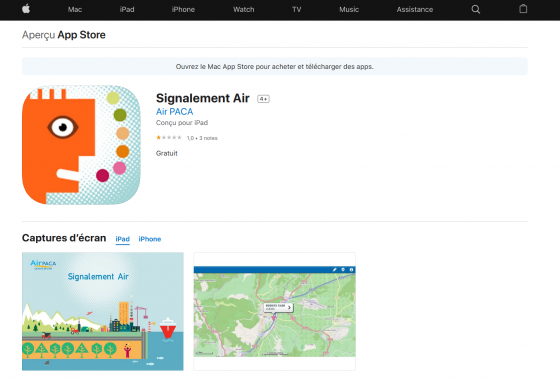The height and width of the screenshot is (380, 560).
Task: Click the Signalement Air app icon
Action: 81,145
